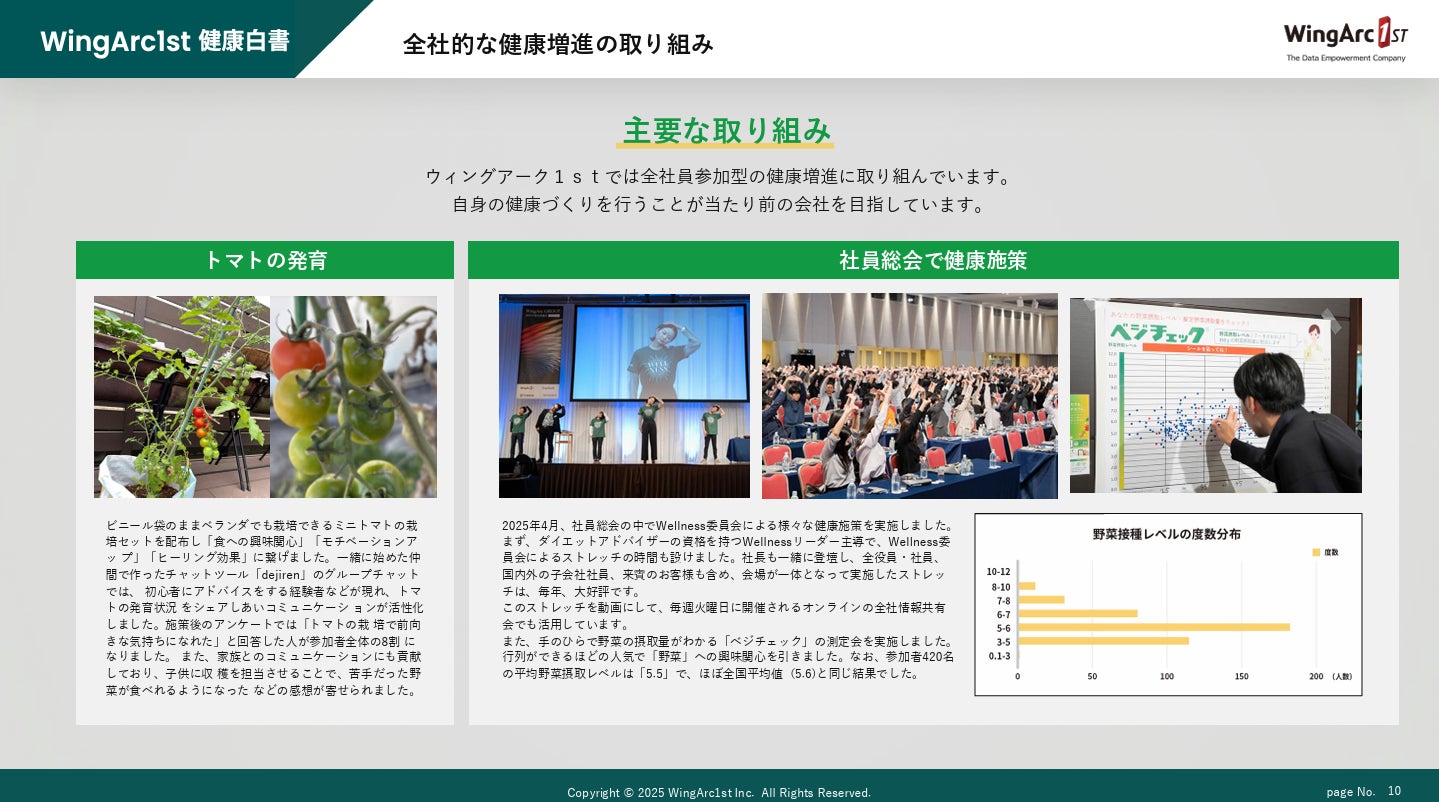Open the tomato plant on balcony photo
This screenshot has height=802, width=1439.
coord(182,397)
